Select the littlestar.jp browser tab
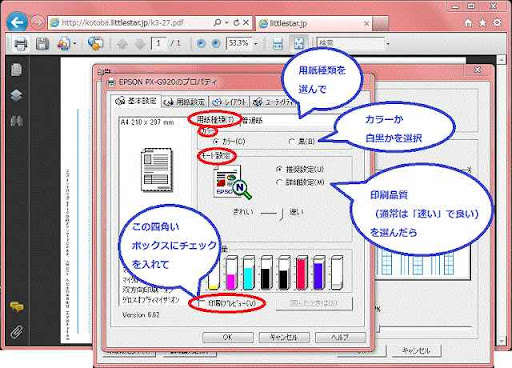512x368 pixels. coord(314,23)
